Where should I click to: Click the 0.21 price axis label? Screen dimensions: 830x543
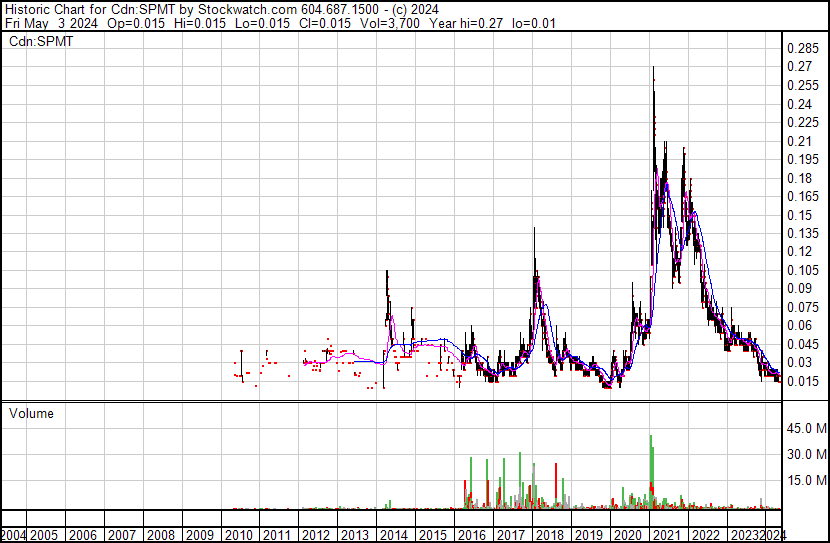coord(799,141)
